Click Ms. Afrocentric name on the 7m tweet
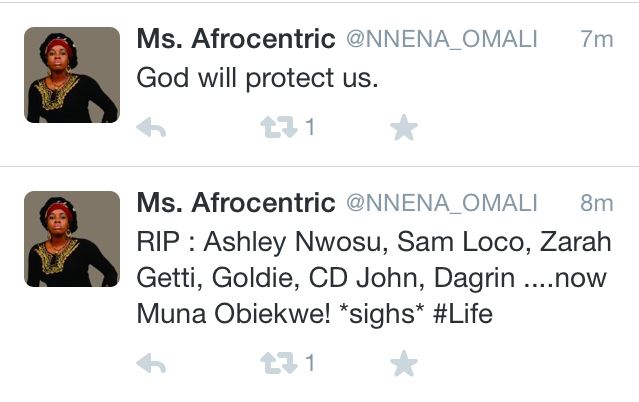 [x=235, y=39]
